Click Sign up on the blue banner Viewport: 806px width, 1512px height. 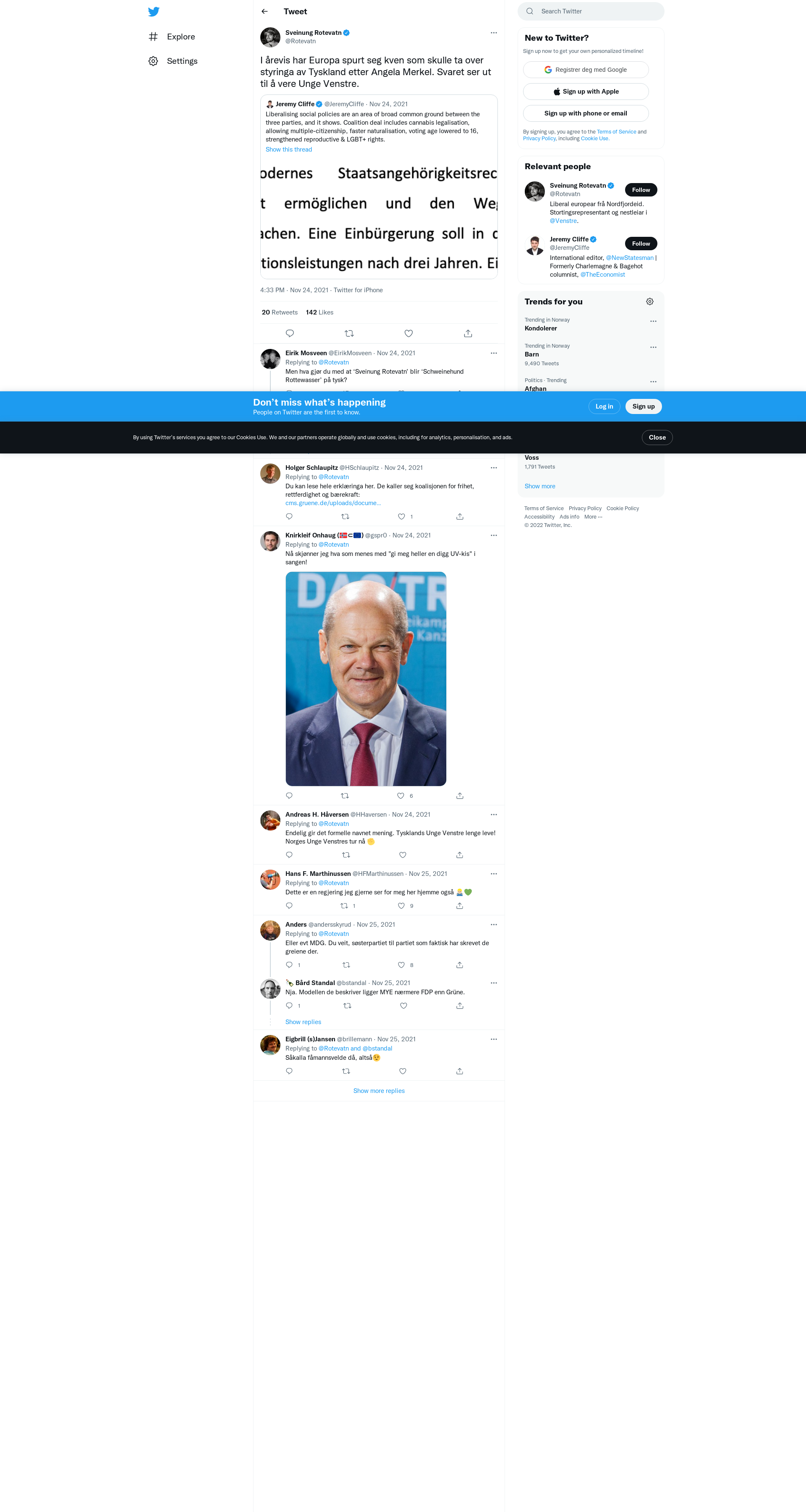pyautogui.click(x=643, y=406)
